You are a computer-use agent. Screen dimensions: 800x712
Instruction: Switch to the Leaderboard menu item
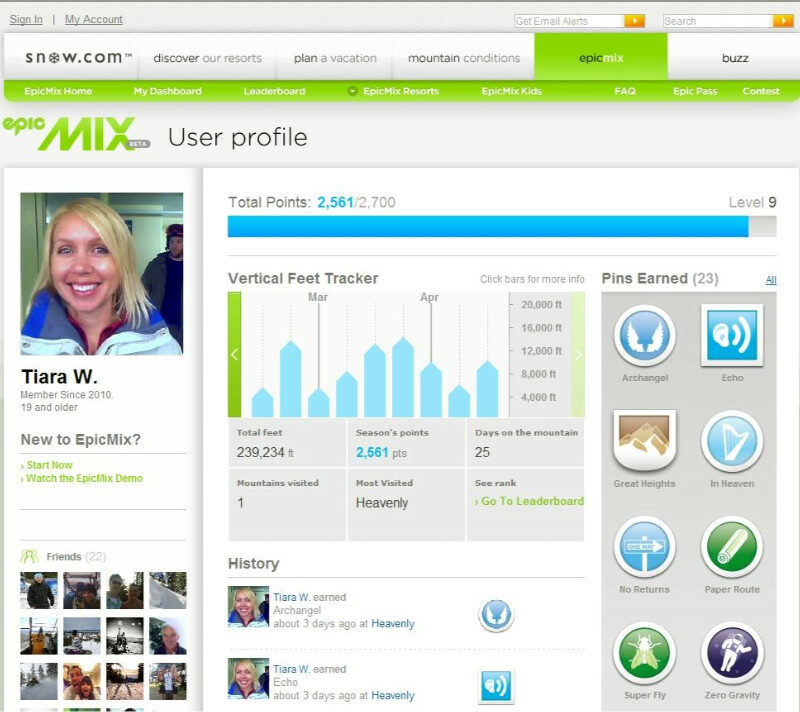point(274,91)
